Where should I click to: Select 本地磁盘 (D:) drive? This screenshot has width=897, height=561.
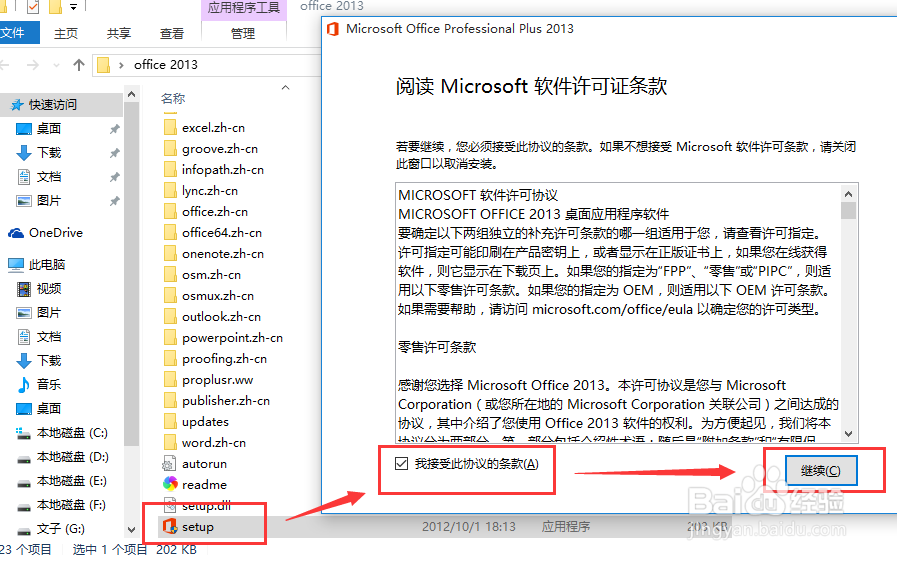pos(73,457)
